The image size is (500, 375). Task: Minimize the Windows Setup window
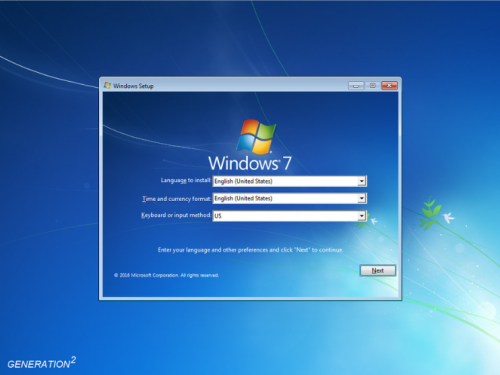356,86
